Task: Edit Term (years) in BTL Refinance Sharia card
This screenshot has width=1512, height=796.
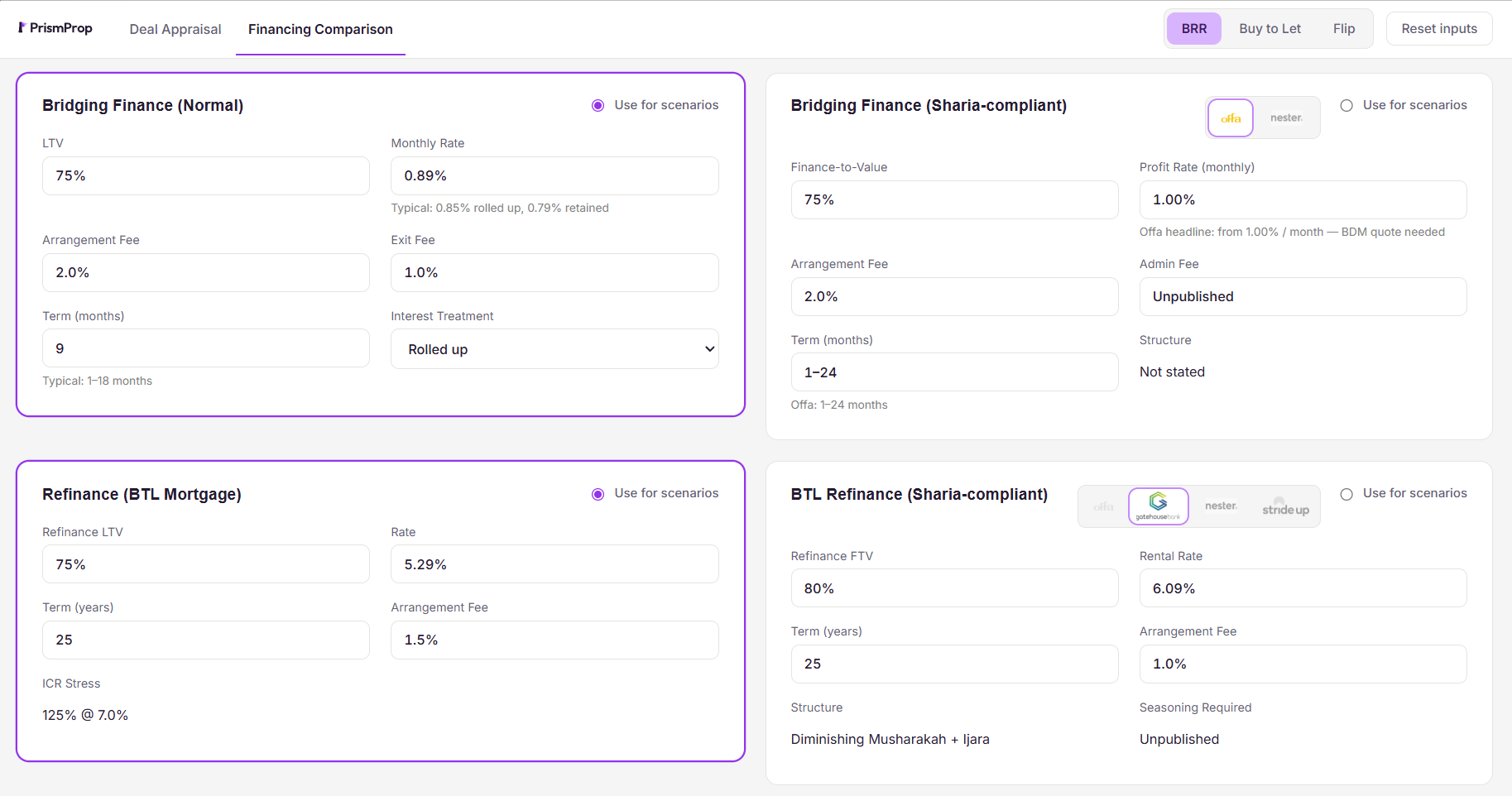Action: [x=954, y=664]
